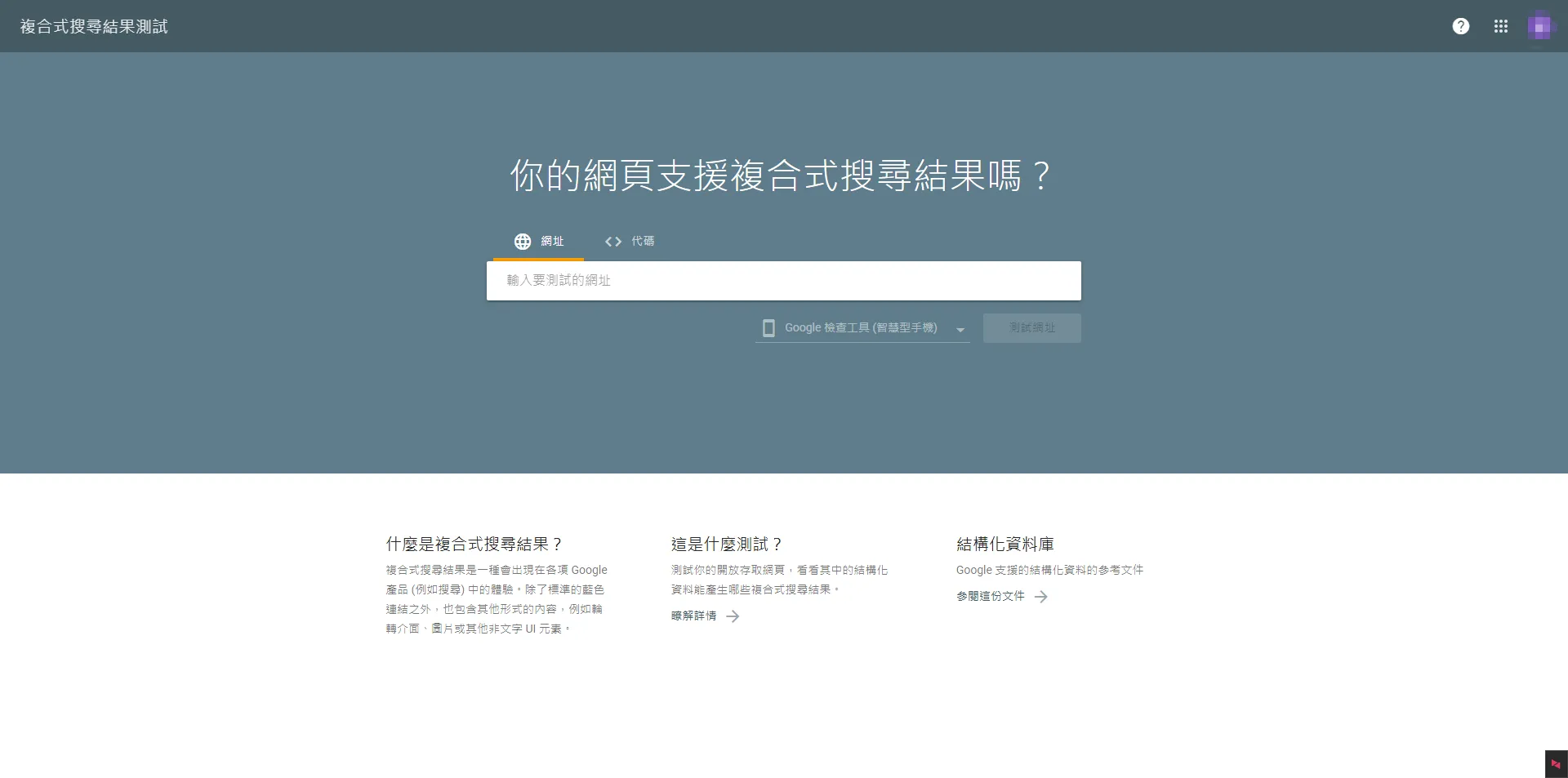The height and width of the screenshot is (778, 1568).
Task: Open the Google apps grid icon
Action: click(x=1500, y=26)
